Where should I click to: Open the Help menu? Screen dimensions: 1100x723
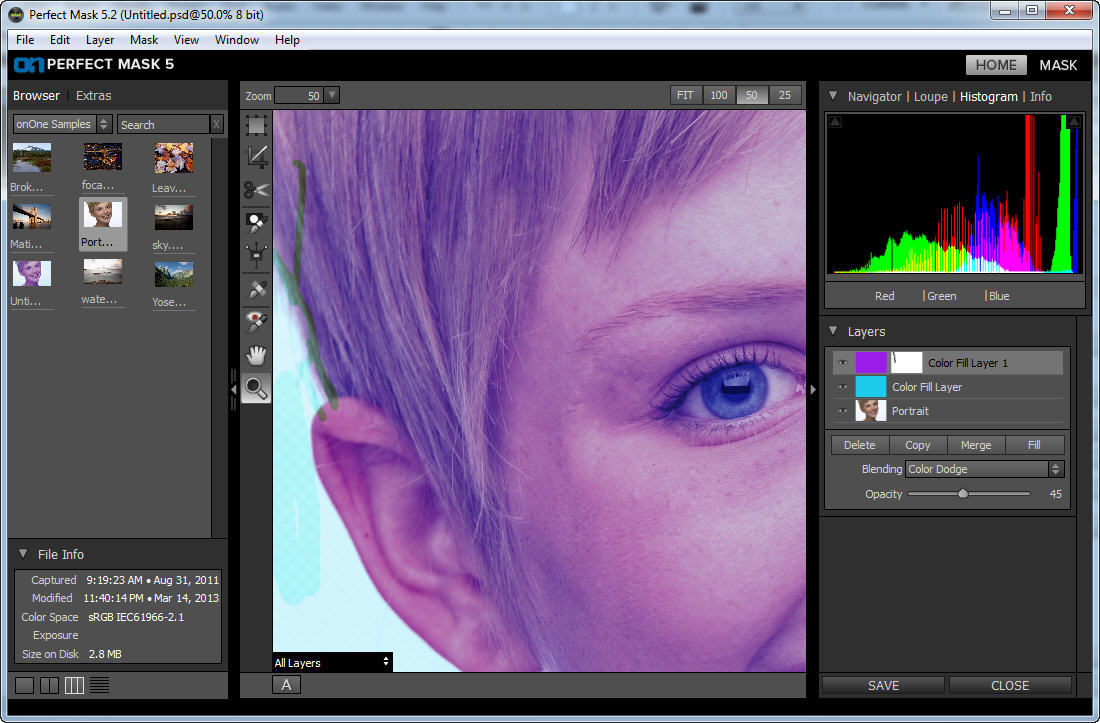[x=287, y=40]
